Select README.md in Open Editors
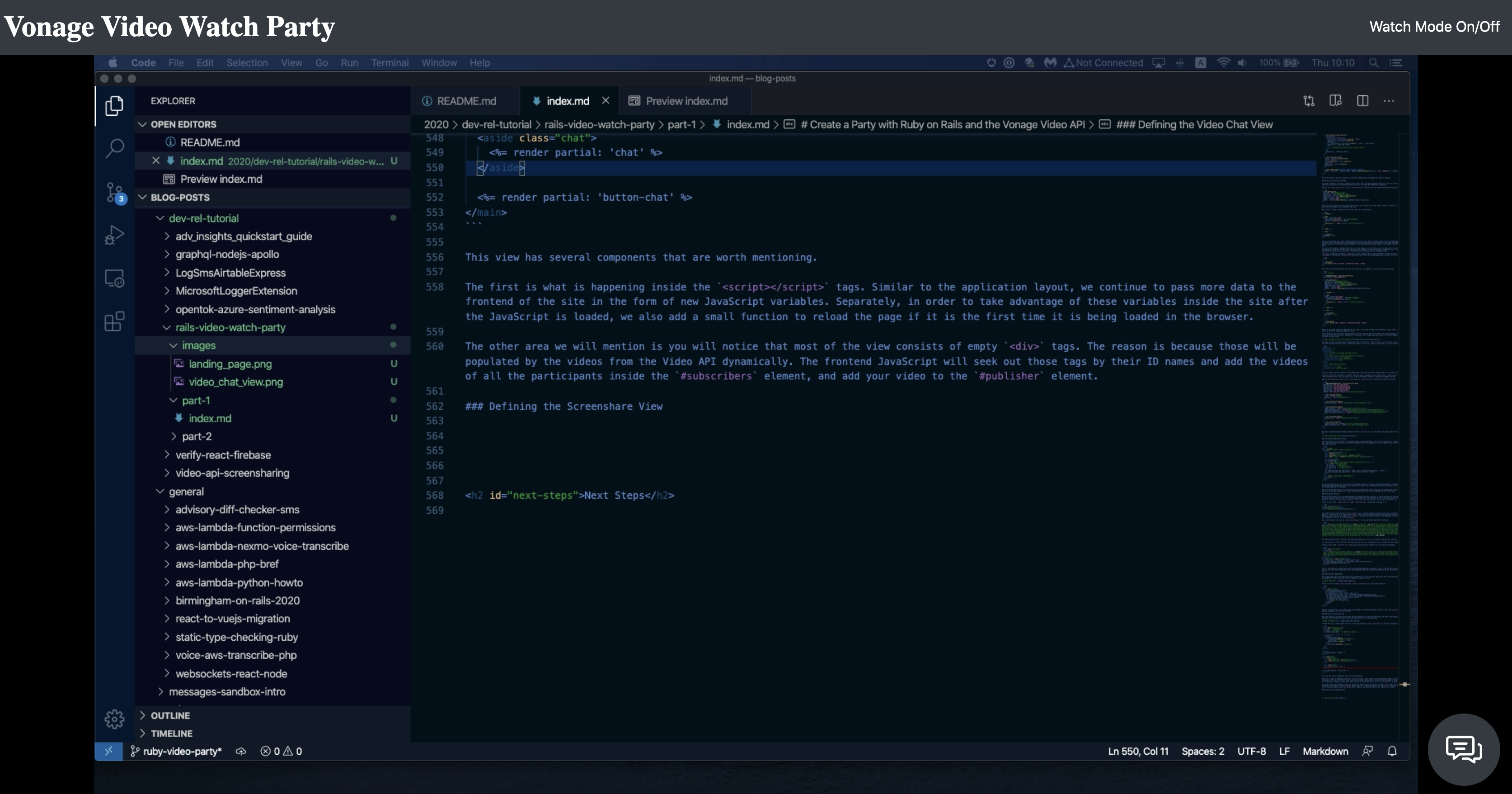This screenshot has width=1512, height=794. pyautogui.click(x=210, y=142)
